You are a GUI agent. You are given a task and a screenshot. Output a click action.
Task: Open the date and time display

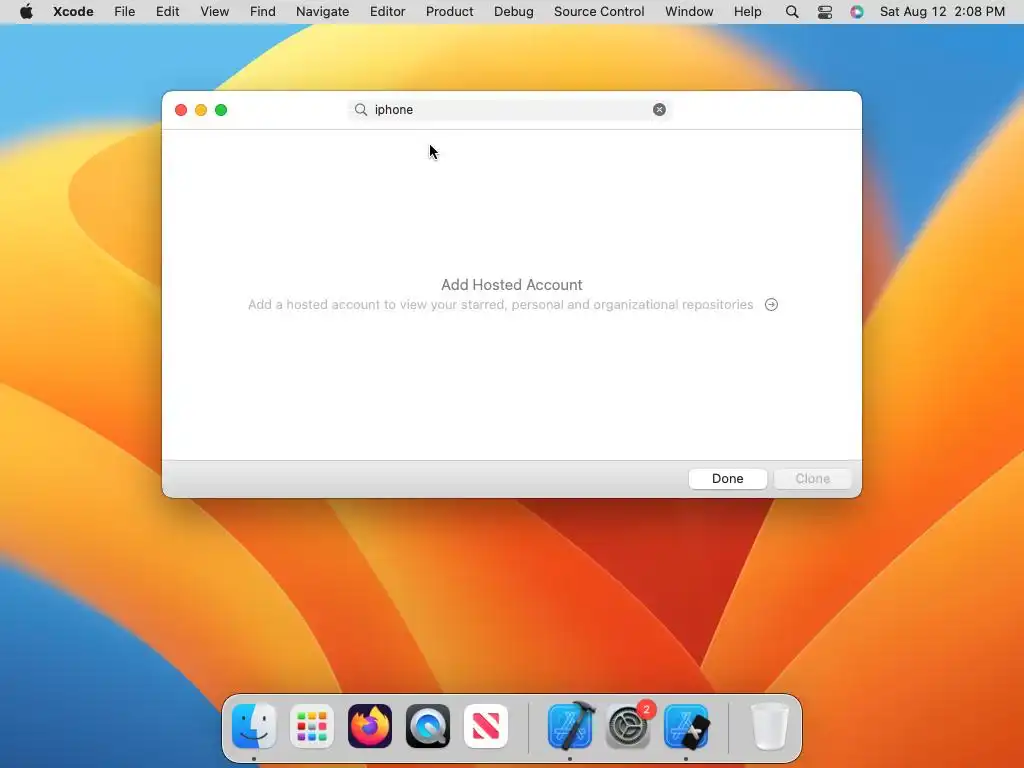click(x=942, y=12)
